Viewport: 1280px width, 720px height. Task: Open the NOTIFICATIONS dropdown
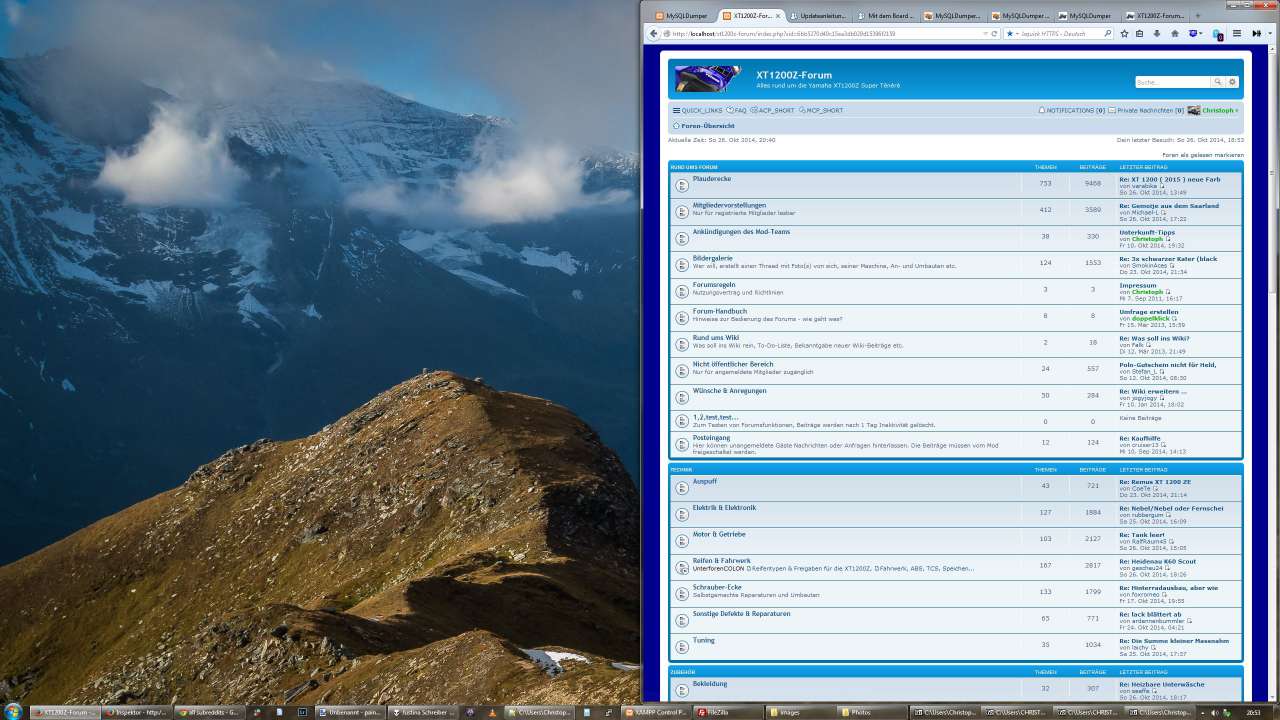click(1071, 110)
